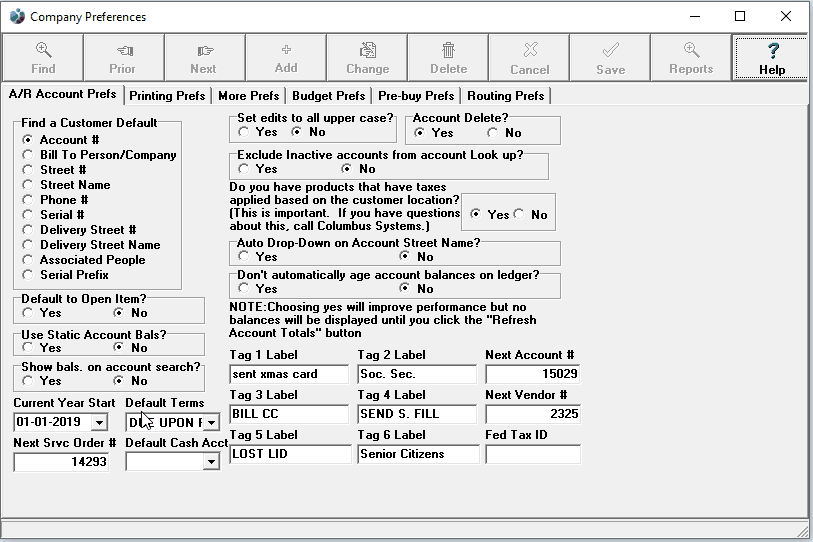Click the Add toolbar button

pyautogui.click(x=286, y=58)
